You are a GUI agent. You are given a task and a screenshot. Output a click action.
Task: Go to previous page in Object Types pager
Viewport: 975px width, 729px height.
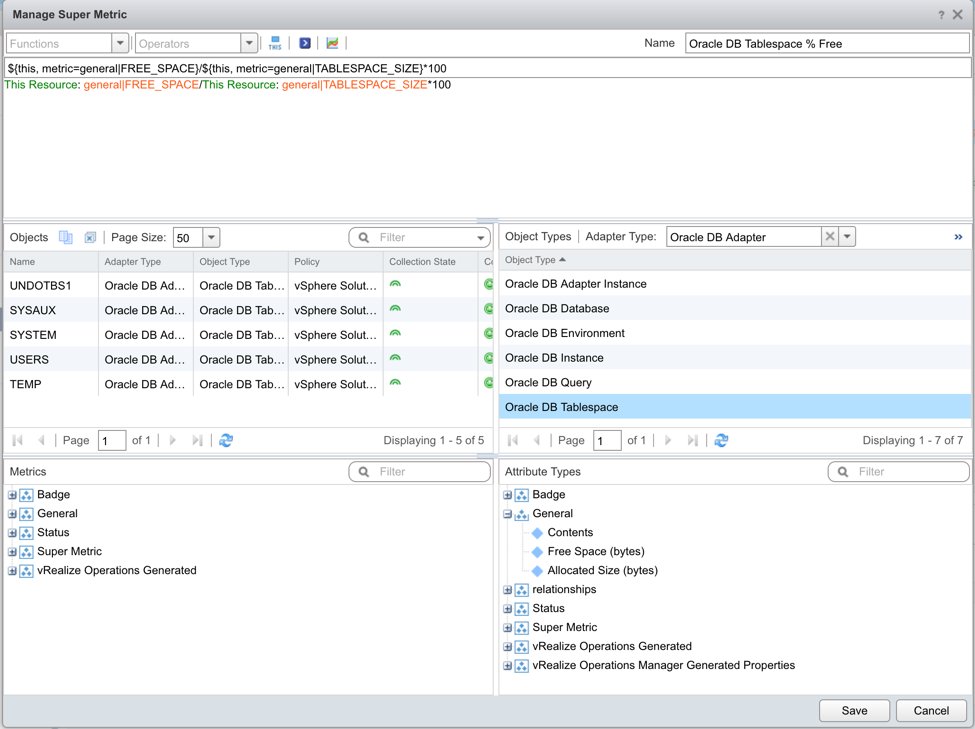point(537,440)
